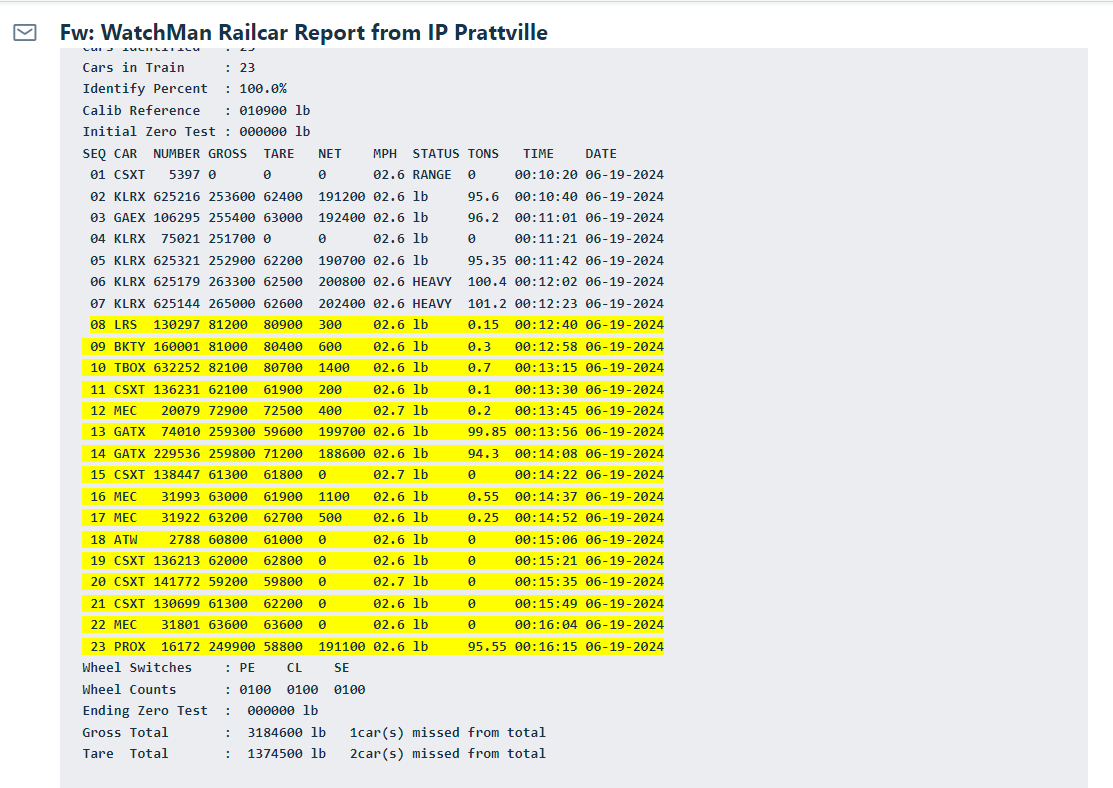Click the envelope mail icon
The height and width of the screenshot is (788, 1113).
click(x=25, y=33)
